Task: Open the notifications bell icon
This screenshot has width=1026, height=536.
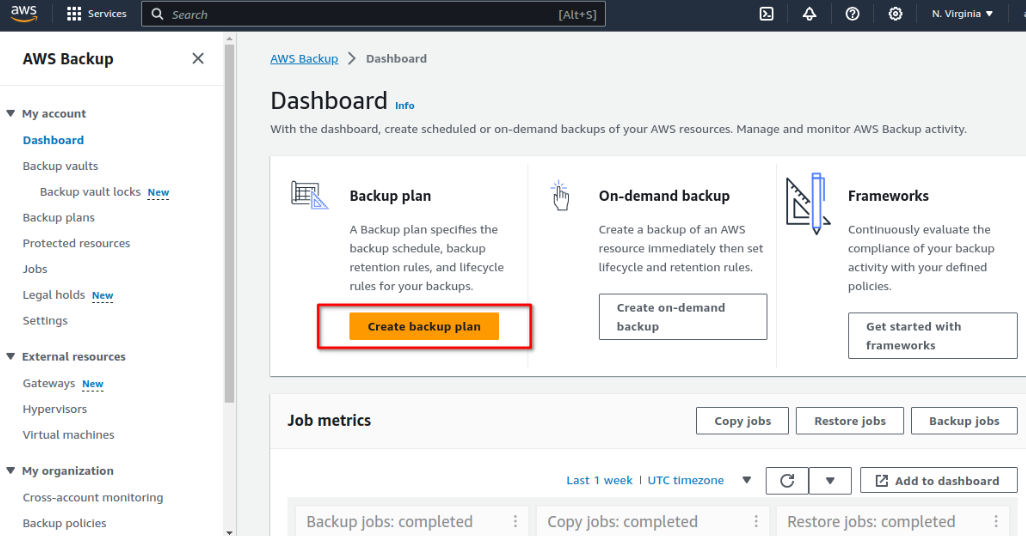Action: pyautogui.click(x=809, y=14)
